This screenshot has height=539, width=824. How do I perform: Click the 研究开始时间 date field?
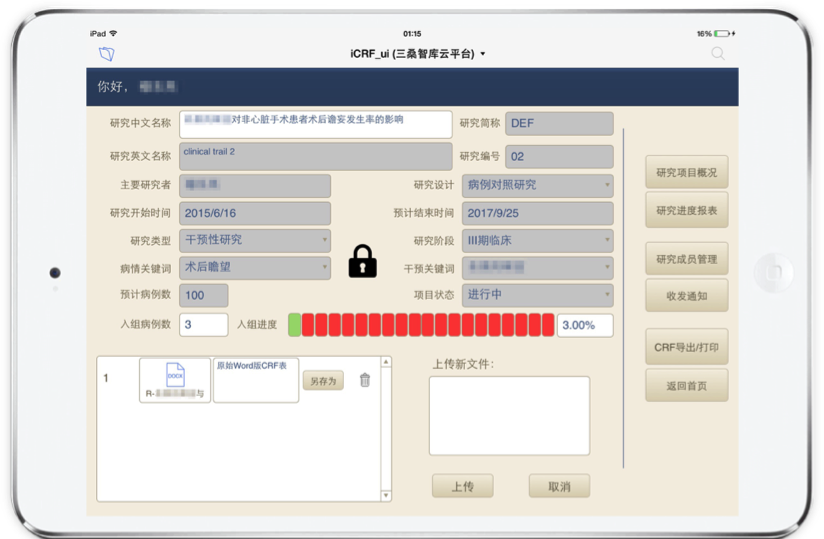point(255,213)
